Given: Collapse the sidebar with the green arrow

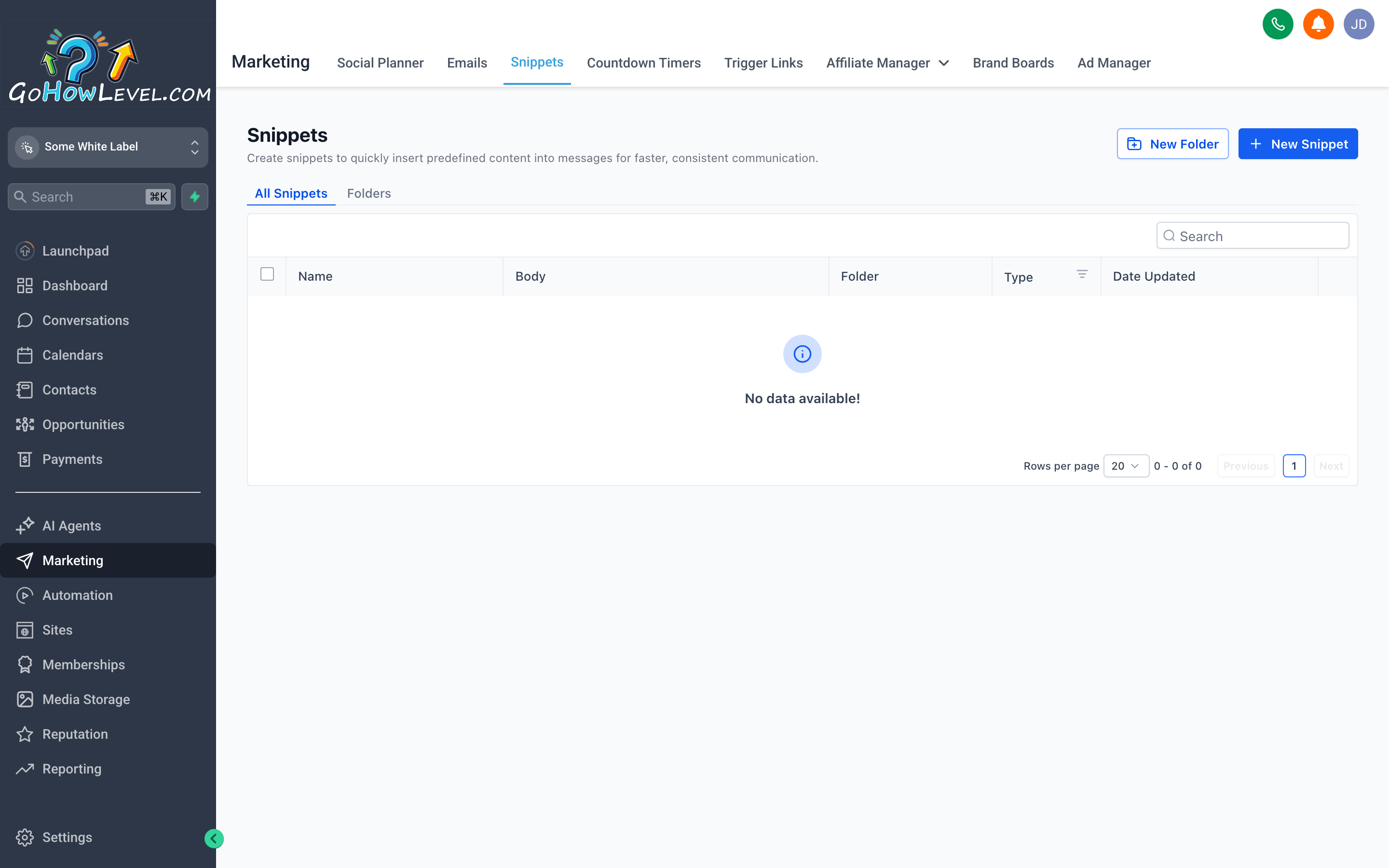Looking at the screenshot, I should click(214, 839).
